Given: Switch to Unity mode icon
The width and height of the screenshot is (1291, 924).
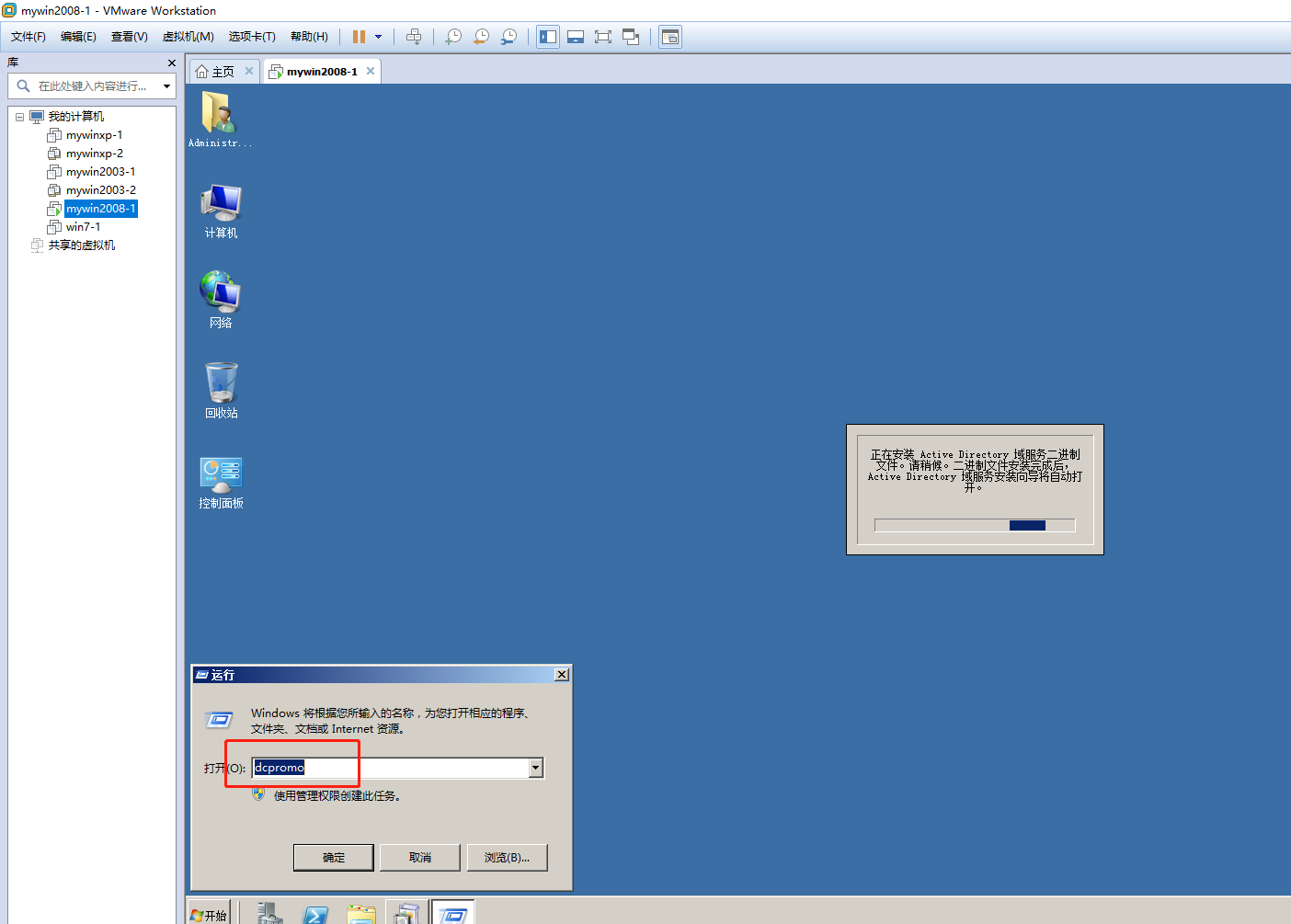Looking at the screenshot, I should pos(631,37).
